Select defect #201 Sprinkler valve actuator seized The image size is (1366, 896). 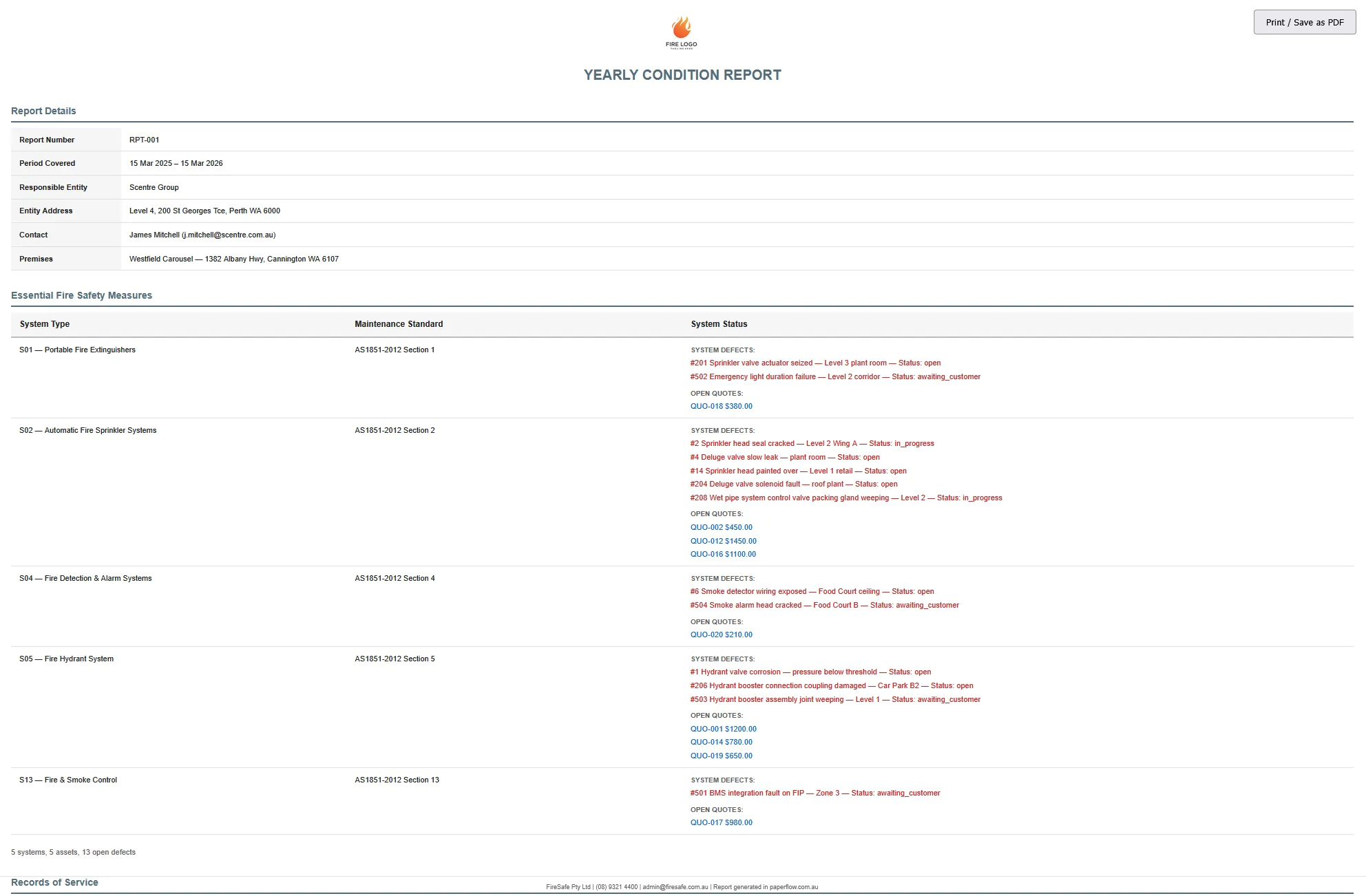click(815, 363)
